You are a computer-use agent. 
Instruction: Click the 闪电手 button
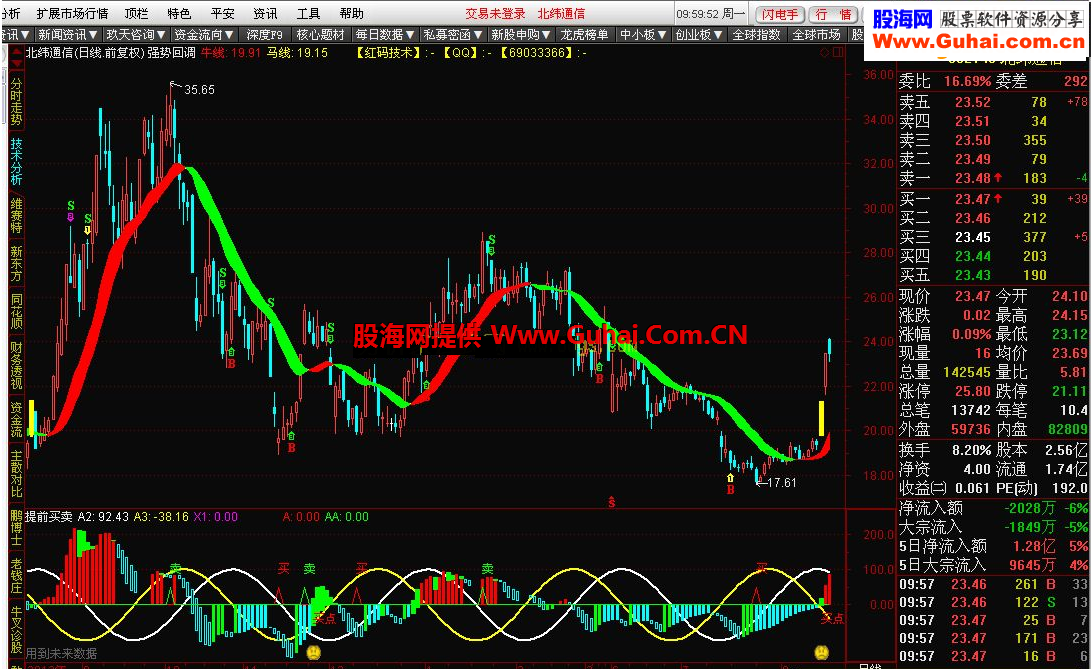click(x=780, y=14)
